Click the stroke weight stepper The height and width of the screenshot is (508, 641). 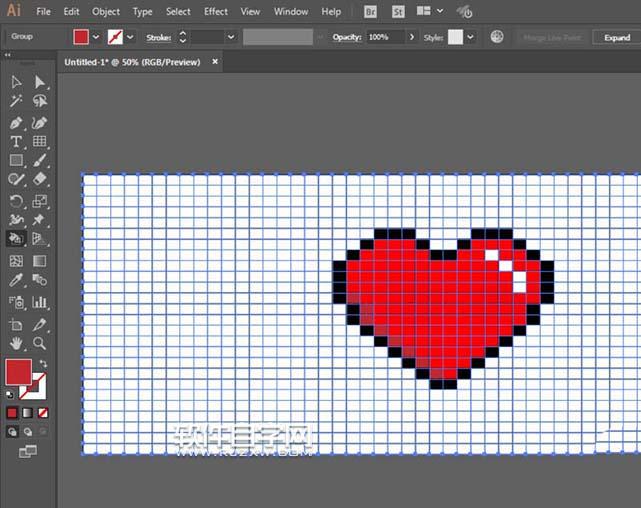pos(182,37)
